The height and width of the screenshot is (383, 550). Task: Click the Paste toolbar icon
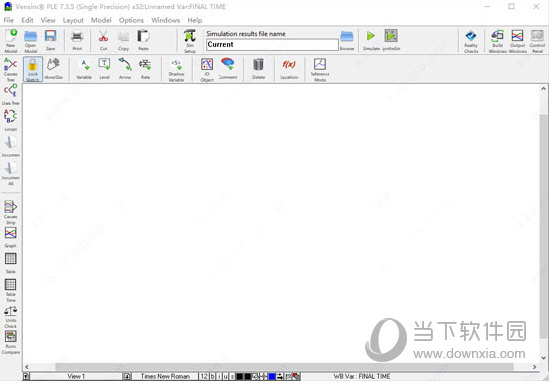(143, 40)
